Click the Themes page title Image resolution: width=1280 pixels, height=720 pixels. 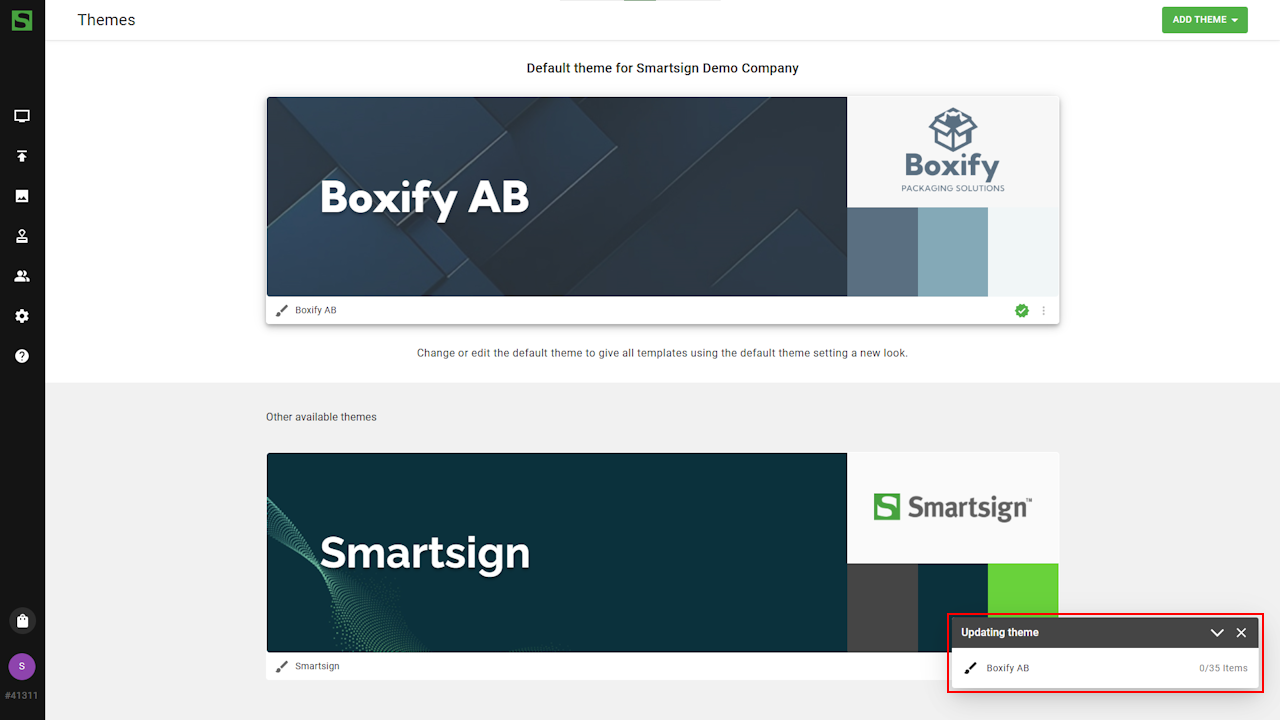[106, 20]
